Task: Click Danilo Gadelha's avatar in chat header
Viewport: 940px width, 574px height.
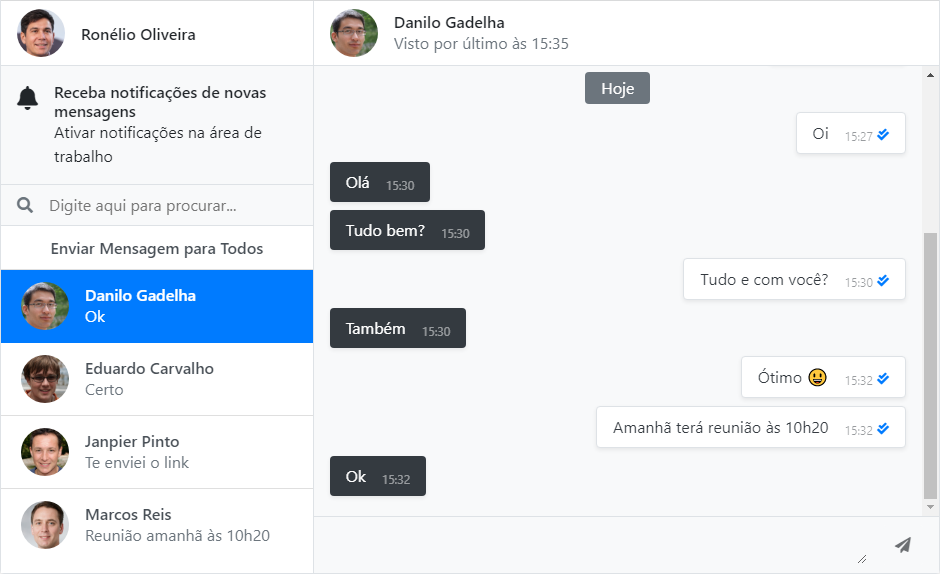Action: point(354,33)
